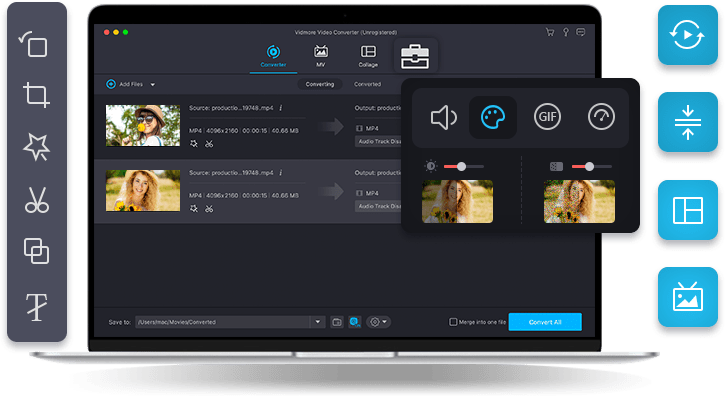Click the noise preview image in popup
The height and width of the screenshot is (396, 725).
pos(579,202)
